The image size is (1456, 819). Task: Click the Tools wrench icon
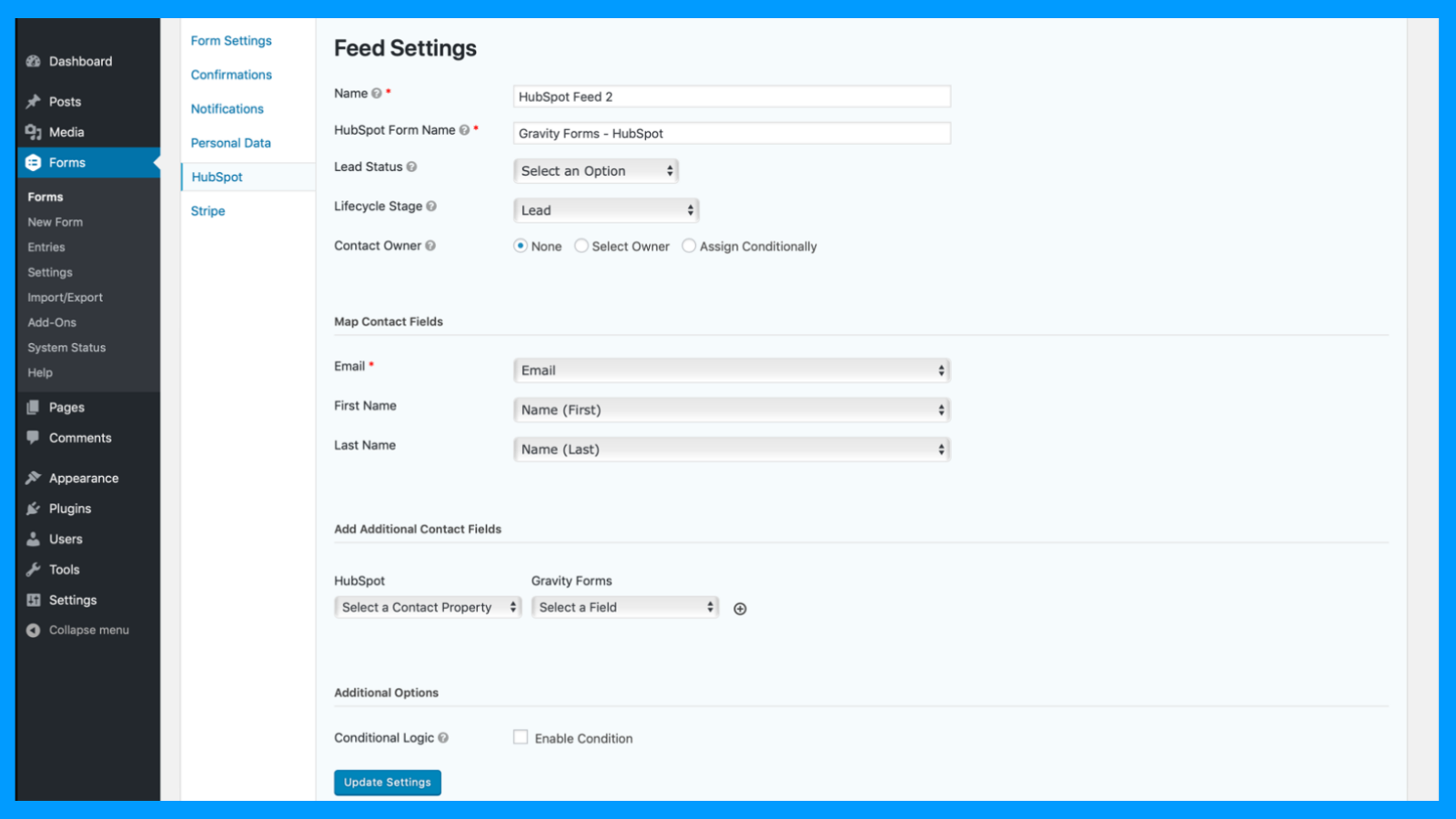[34, 570]
